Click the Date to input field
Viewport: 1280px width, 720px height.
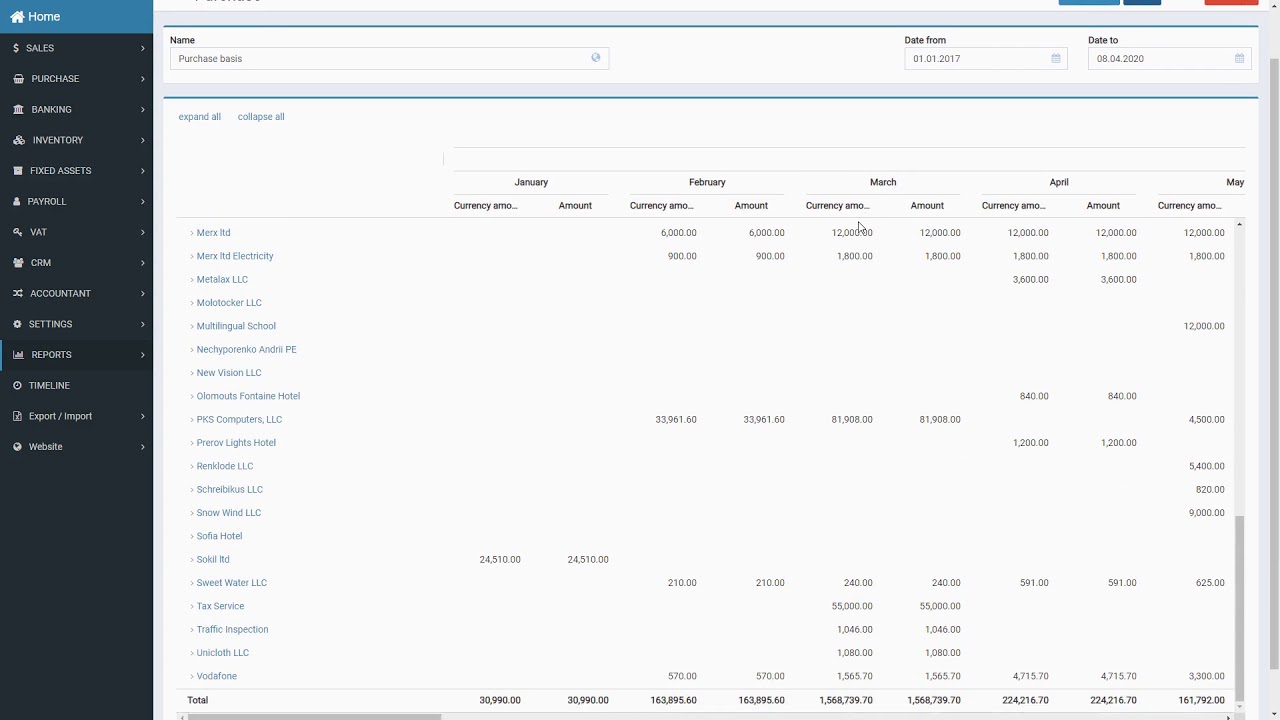1169,59
